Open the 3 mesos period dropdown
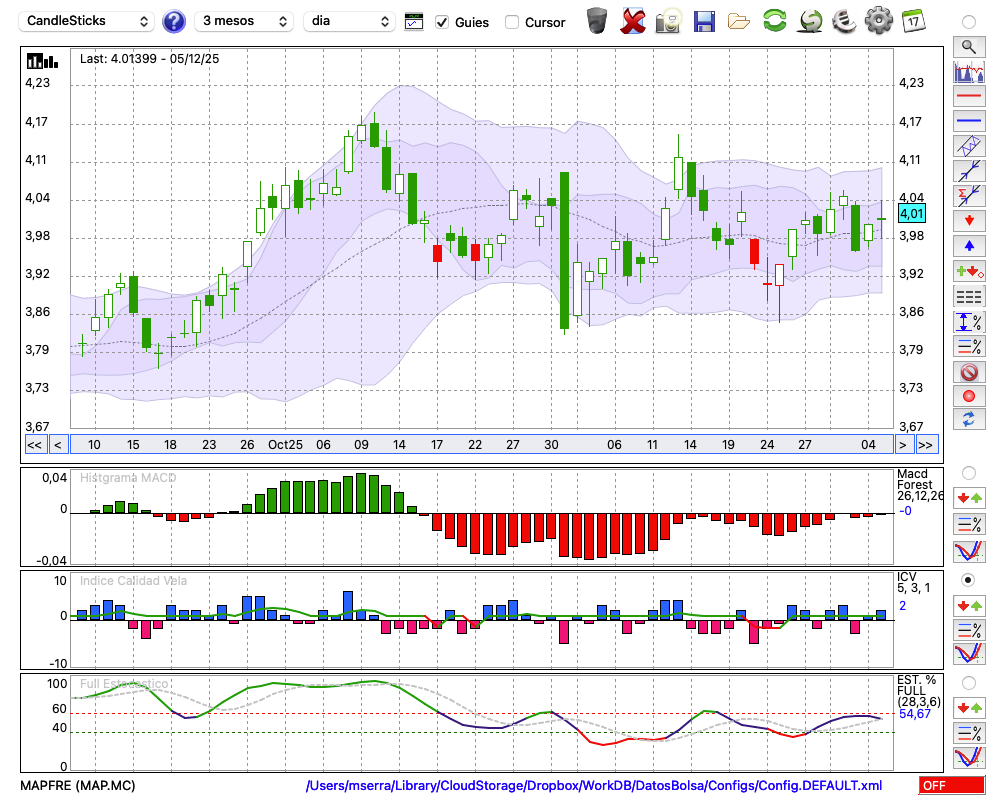Viewport: 1000px width, 800px height. click(x=244, y=21)
